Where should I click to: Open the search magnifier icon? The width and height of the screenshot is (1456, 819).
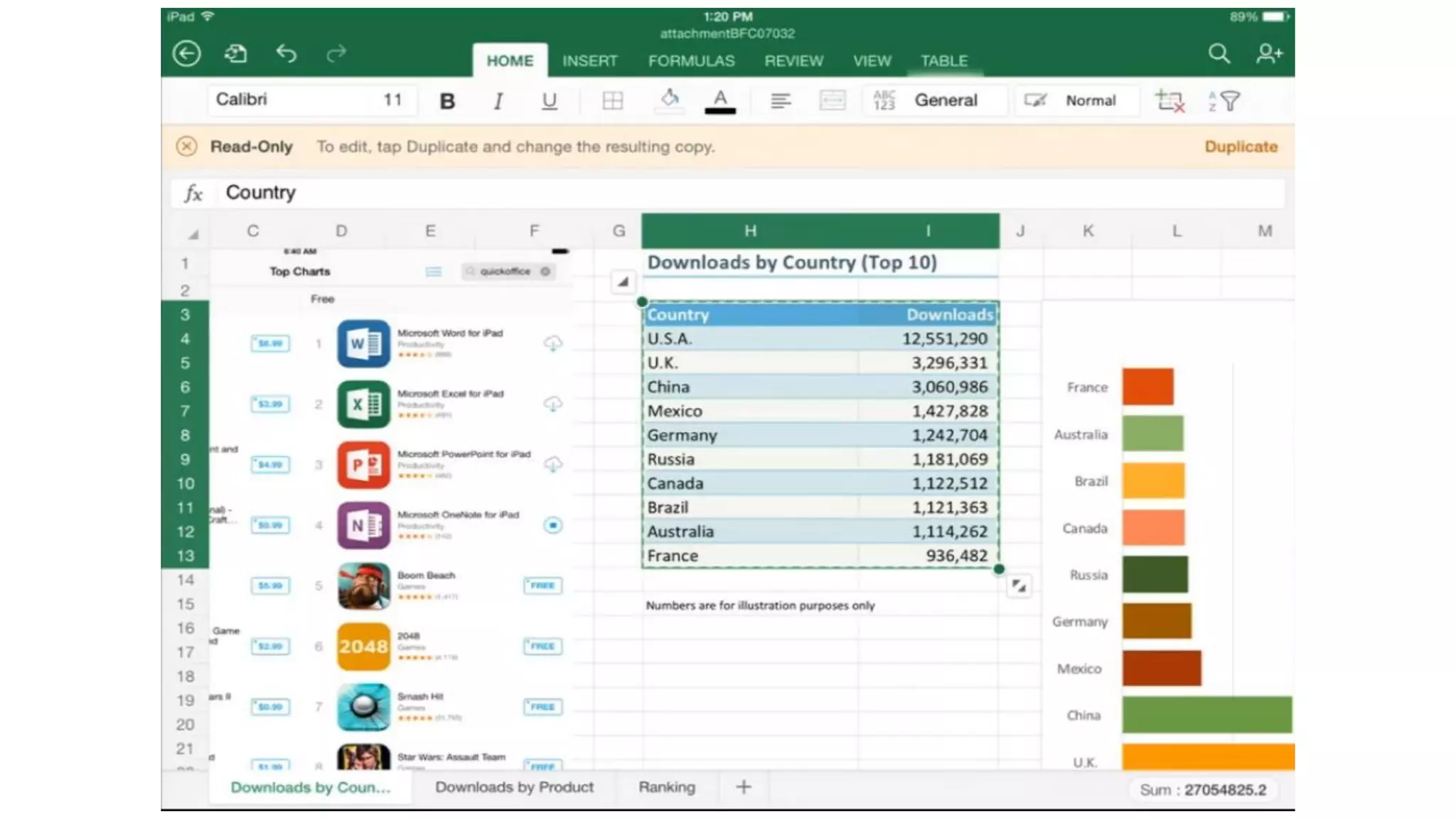click(x=1219, y=53)
